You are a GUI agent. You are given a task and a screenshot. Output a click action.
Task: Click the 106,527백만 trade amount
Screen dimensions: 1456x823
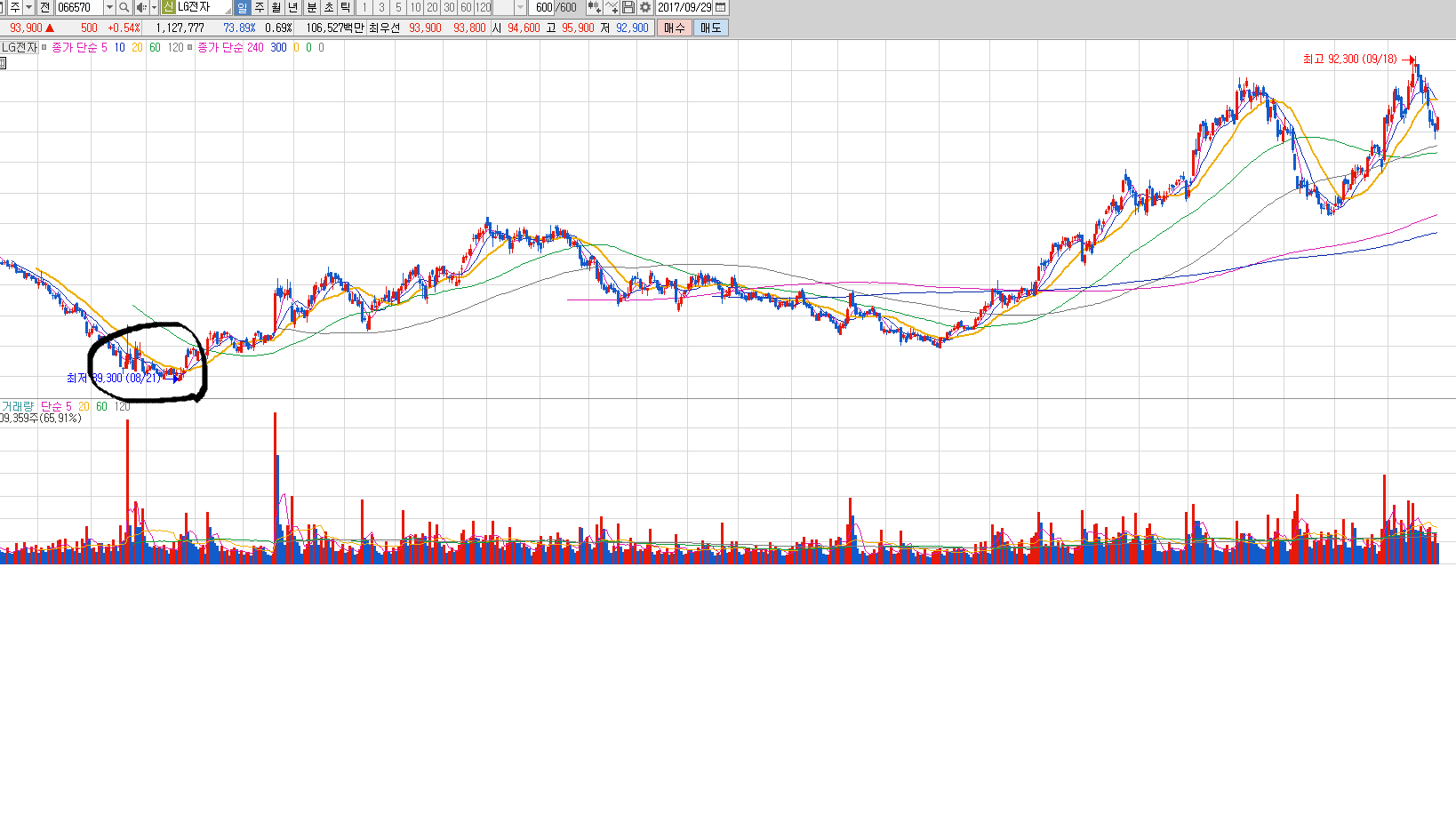[334, 28]
